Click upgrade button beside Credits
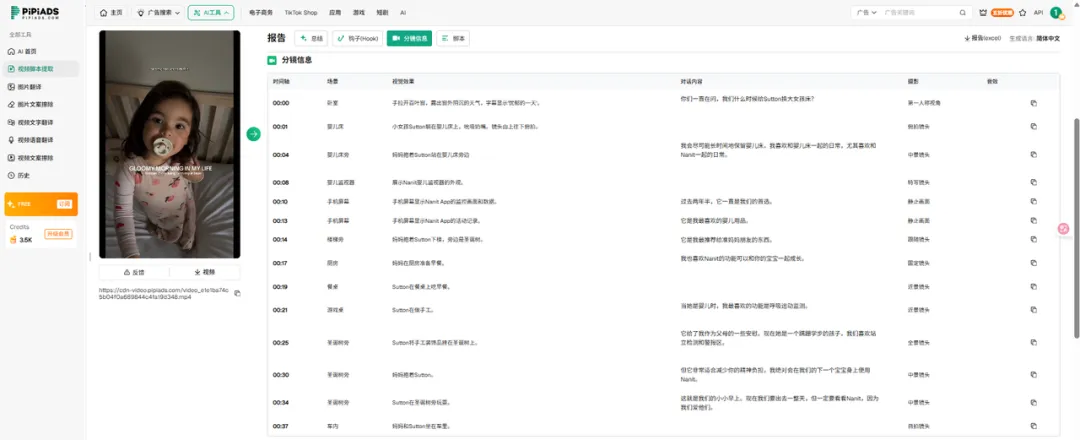Image resolution: width=1080 pixels, height=440 pixels. point(59,234)
